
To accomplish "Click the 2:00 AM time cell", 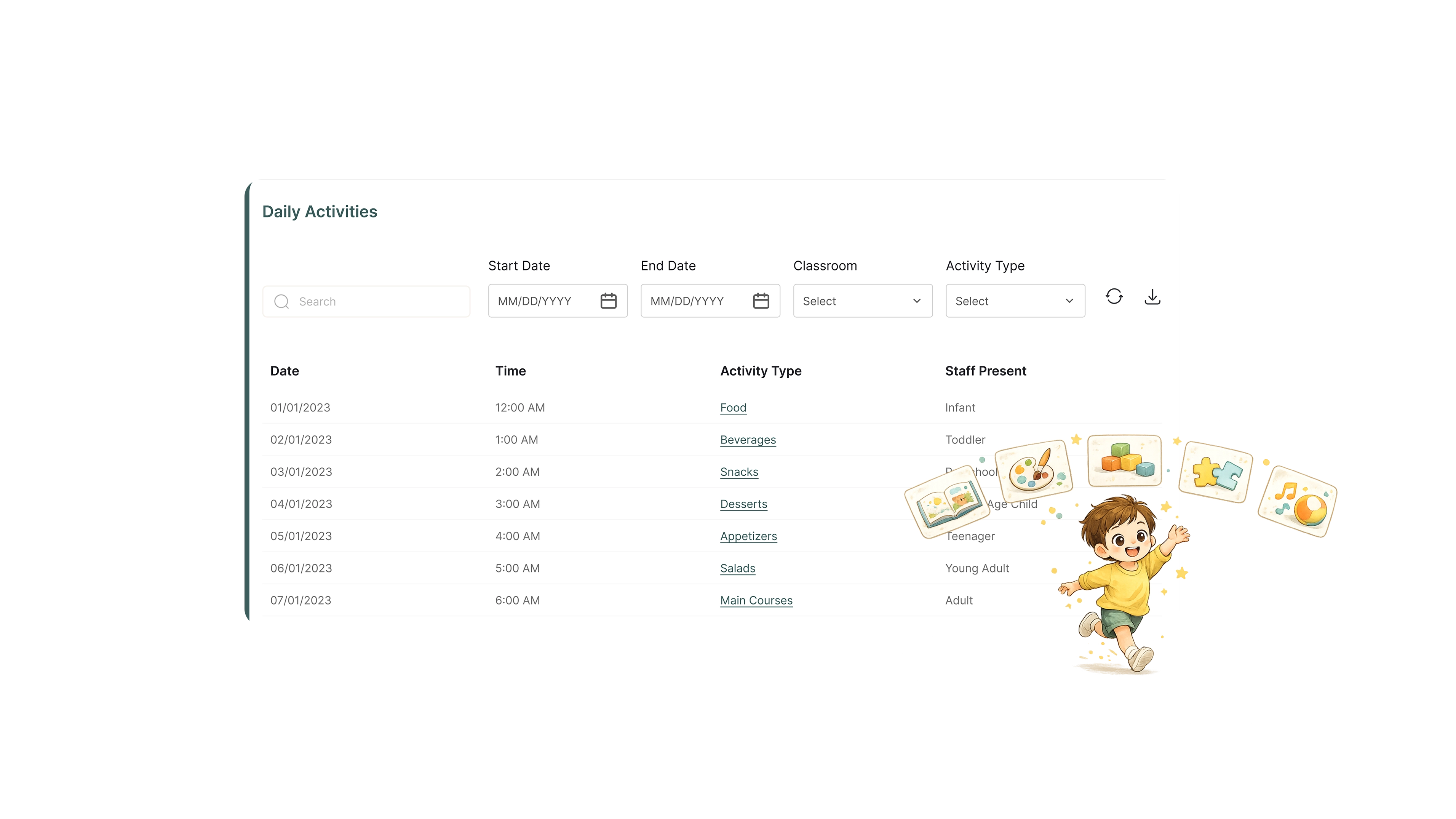I will pos(517,472).
